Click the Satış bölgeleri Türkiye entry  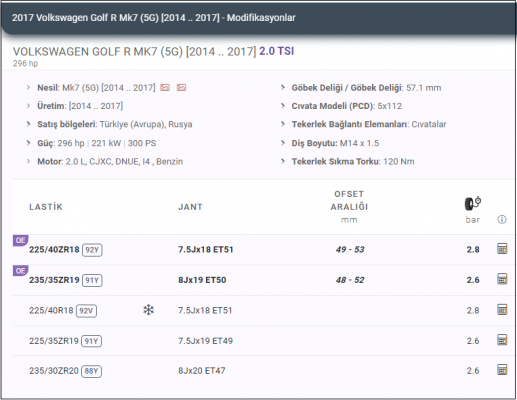[115, 124]
